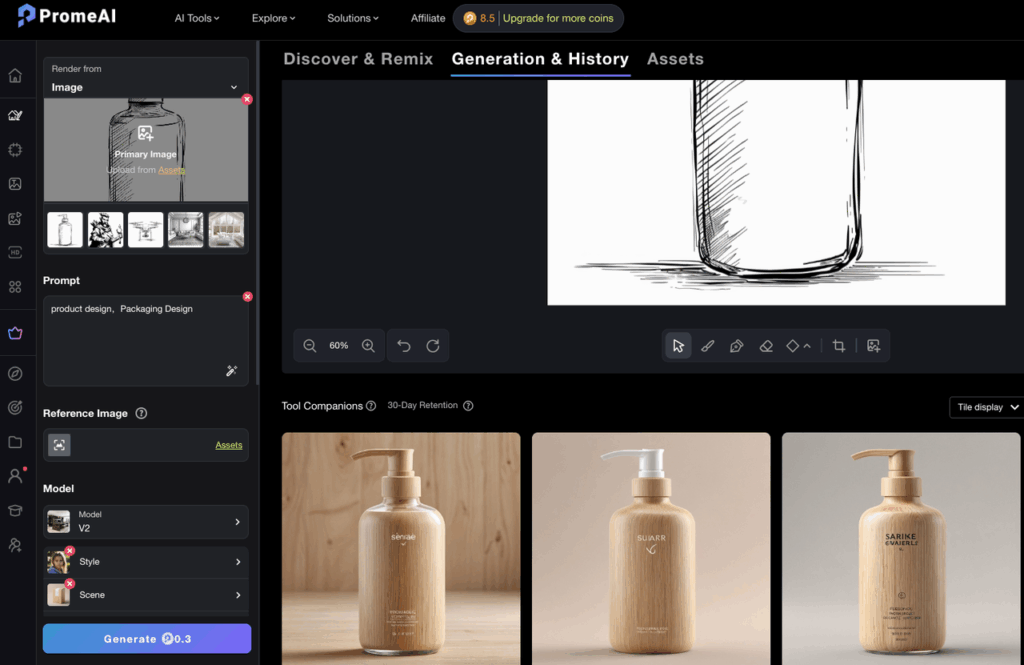Expand the Explore menu
This screenshot has height=665, width=1024.
pyautogui.click(x=274, y=18)
